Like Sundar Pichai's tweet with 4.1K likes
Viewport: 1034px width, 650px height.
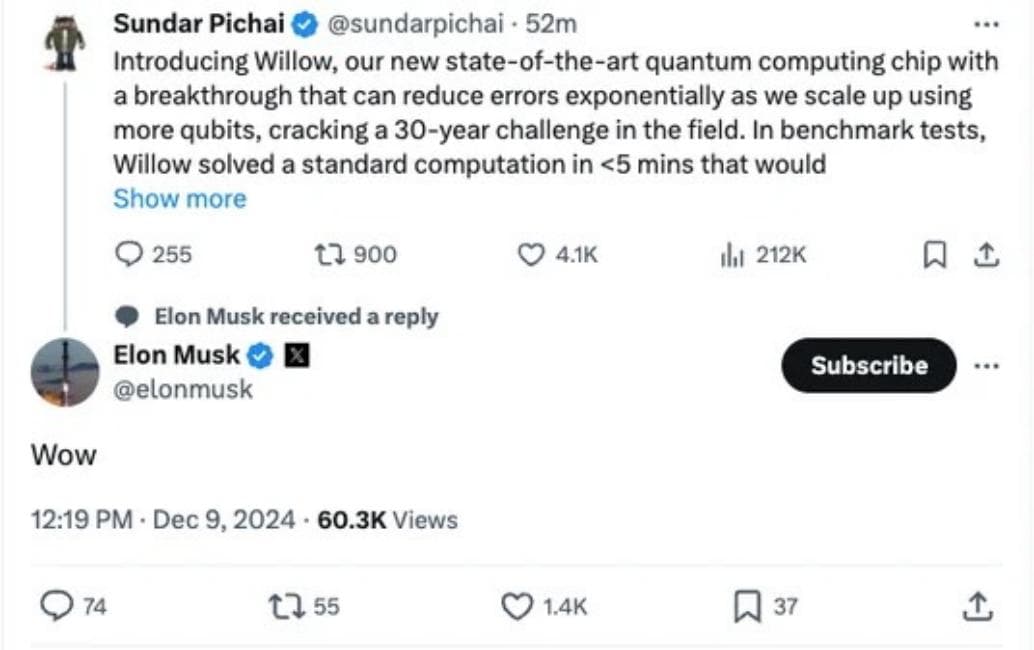[x=530, y=255]
